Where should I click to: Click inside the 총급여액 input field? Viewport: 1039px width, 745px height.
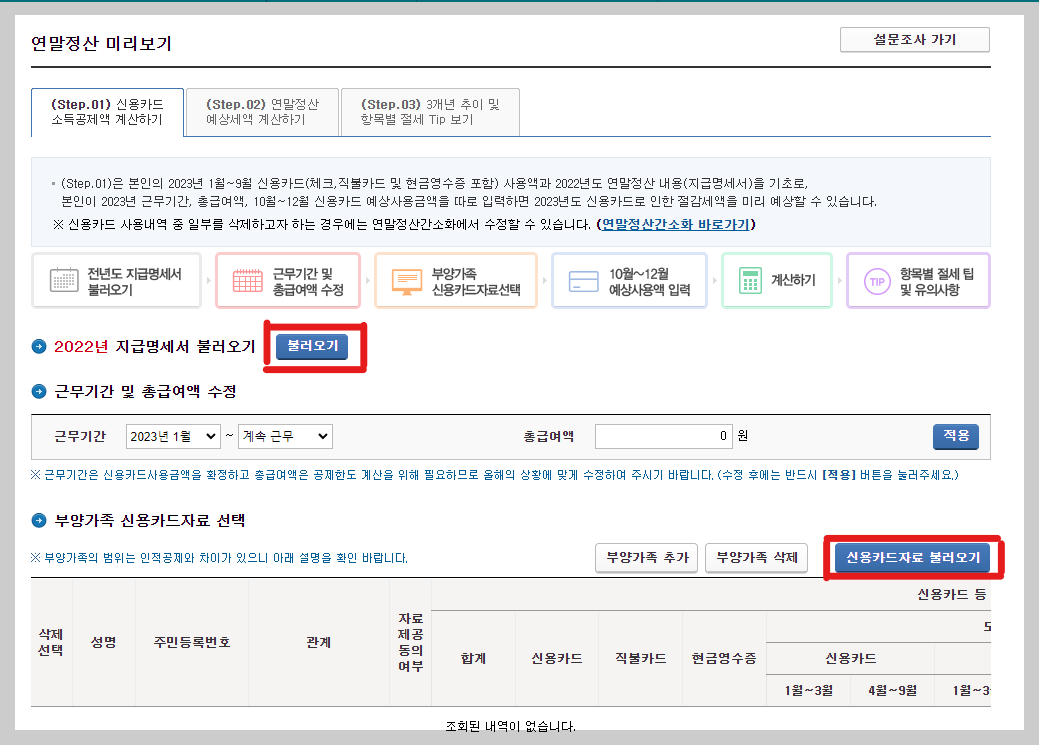coord(664,436)
